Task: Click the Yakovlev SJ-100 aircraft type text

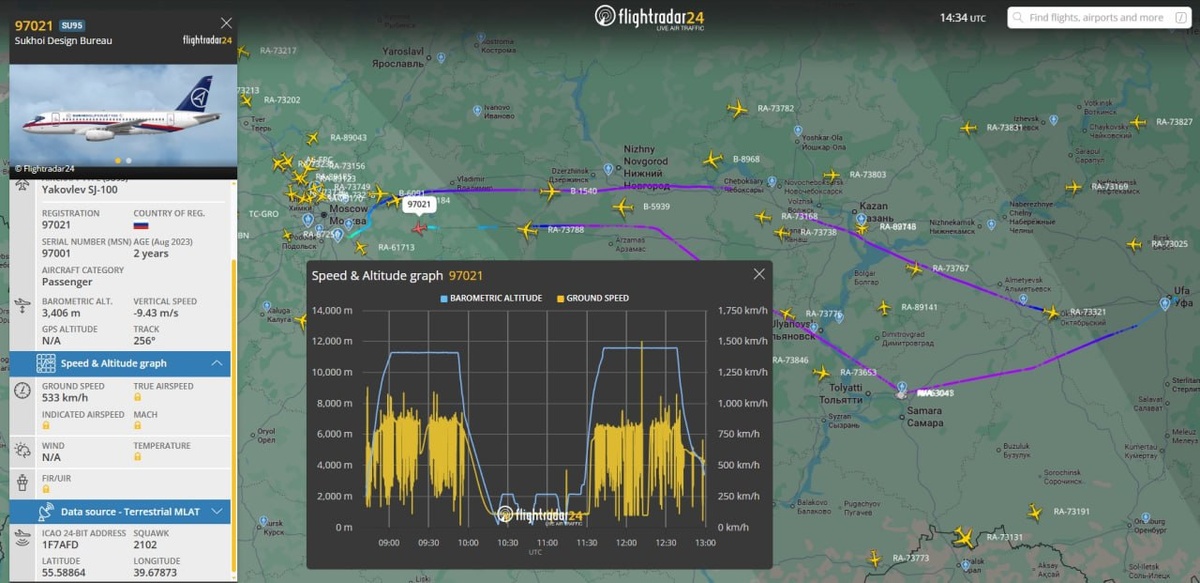Action: pos(81,188)
